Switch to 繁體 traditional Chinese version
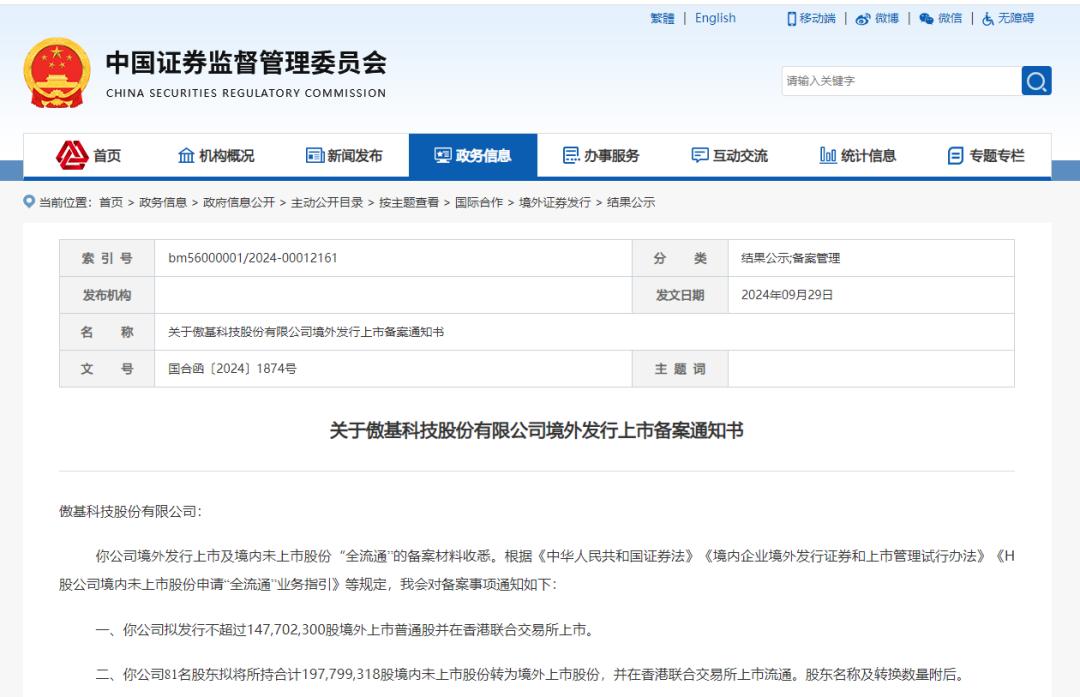1080x697 pixels. [663, 19]
